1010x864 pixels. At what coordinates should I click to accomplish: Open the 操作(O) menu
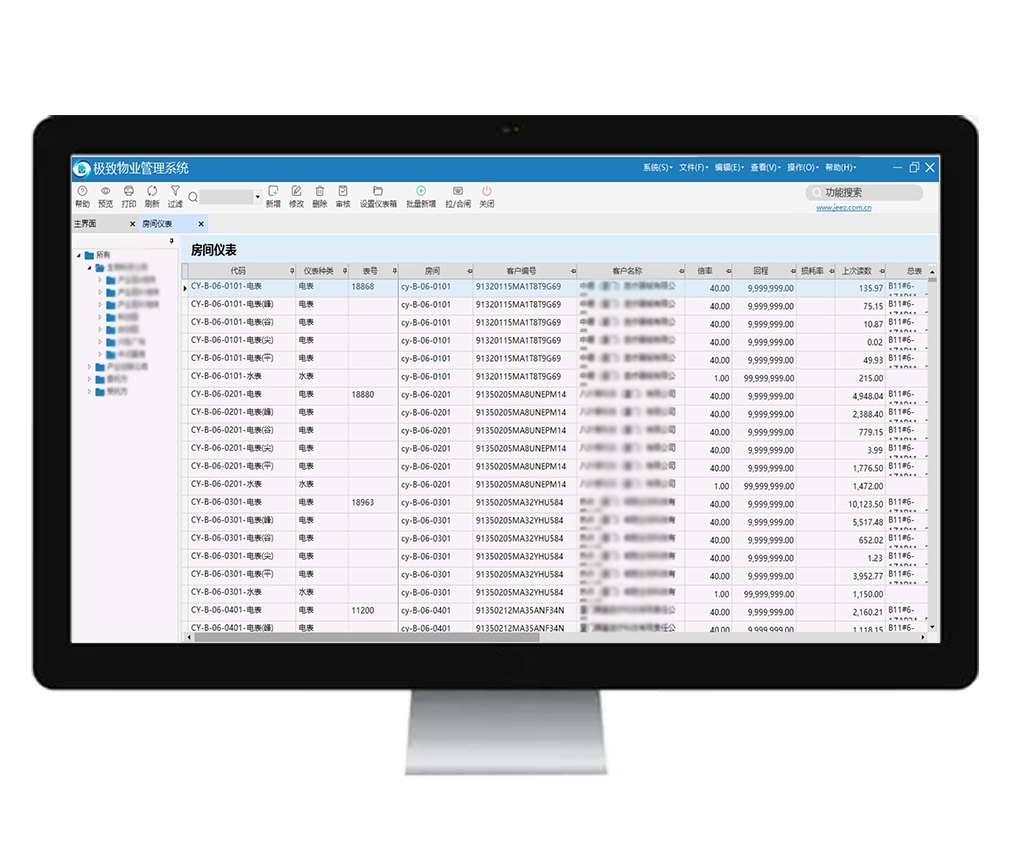point(803,168)
